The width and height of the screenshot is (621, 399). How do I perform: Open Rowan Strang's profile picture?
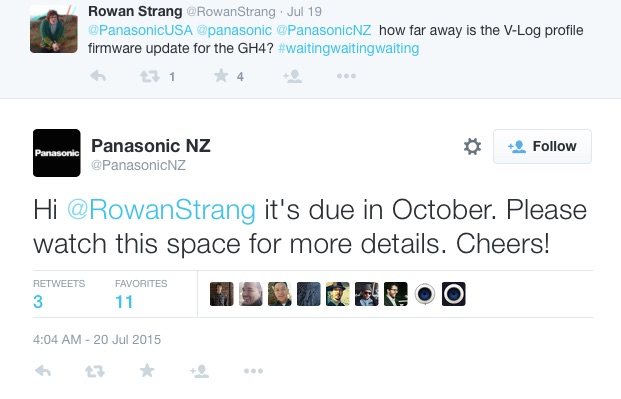pos(53,29)
